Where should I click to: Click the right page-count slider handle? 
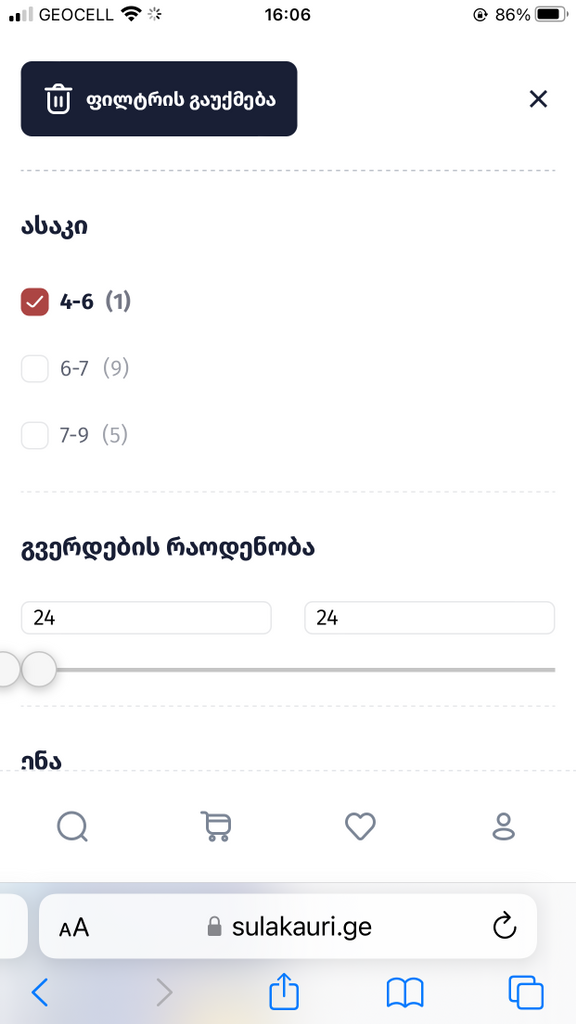click(39, 669)
